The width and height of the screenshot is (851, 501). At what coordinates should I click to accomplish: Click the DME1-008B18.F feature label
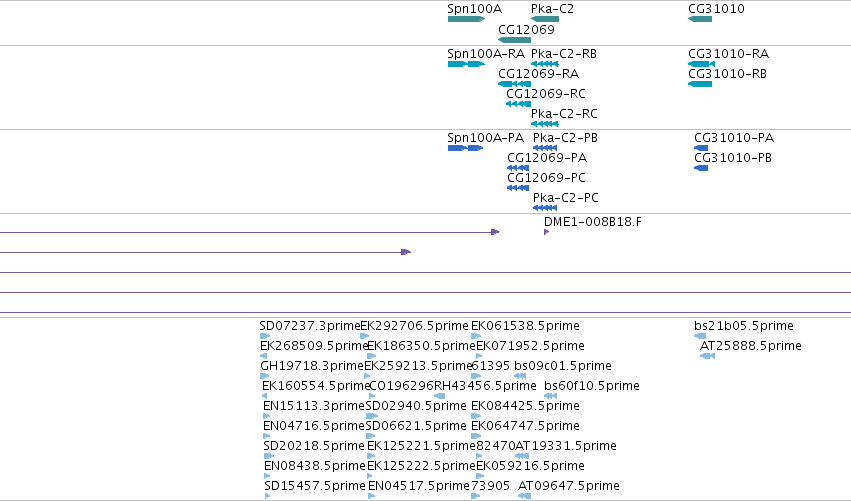(x=593, y=222)
